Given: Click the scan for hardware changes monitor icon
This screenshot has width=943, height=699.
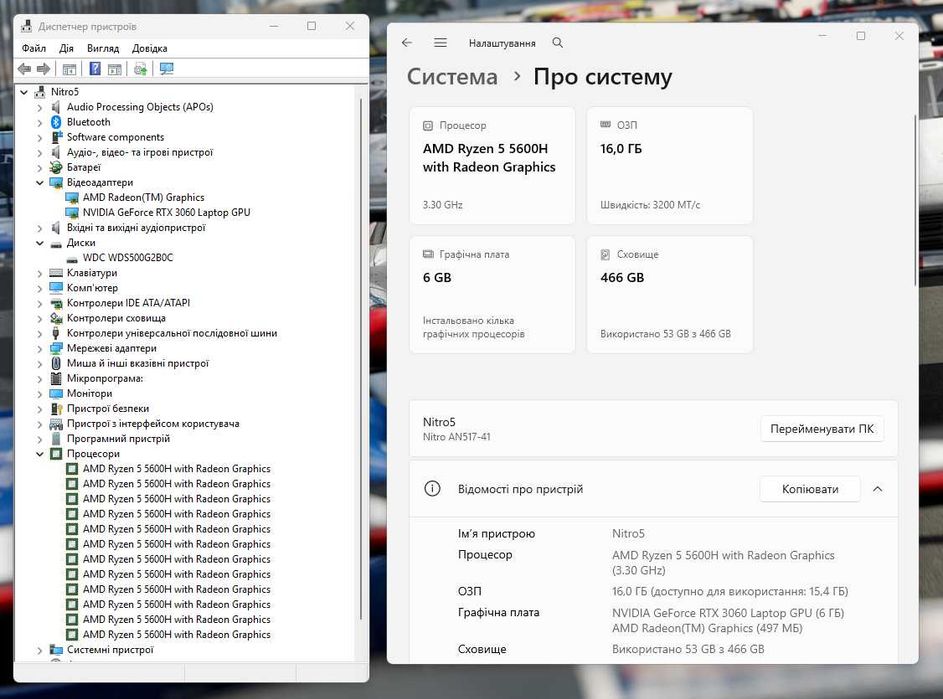Looking at the screenshot, I should [x=167, y=69].
